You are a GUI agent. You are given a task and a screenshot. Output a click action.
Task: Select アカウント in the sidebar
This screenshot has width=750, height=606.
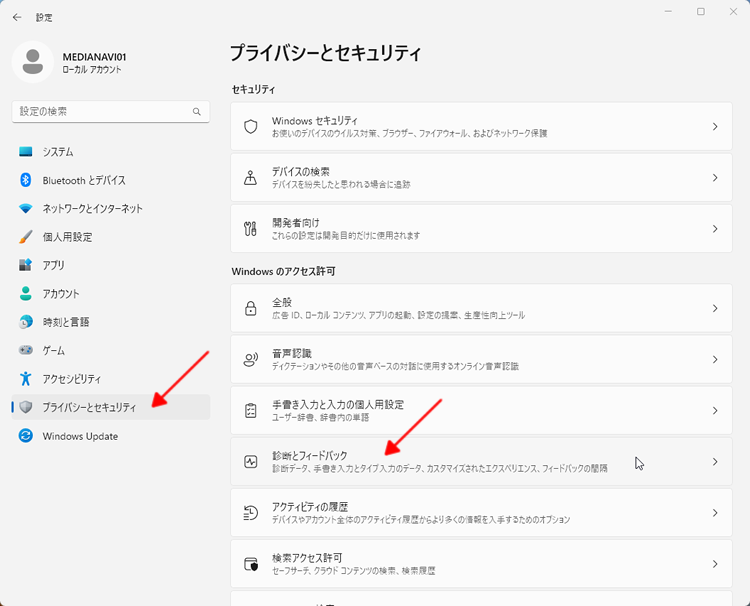tap(110, 294)
